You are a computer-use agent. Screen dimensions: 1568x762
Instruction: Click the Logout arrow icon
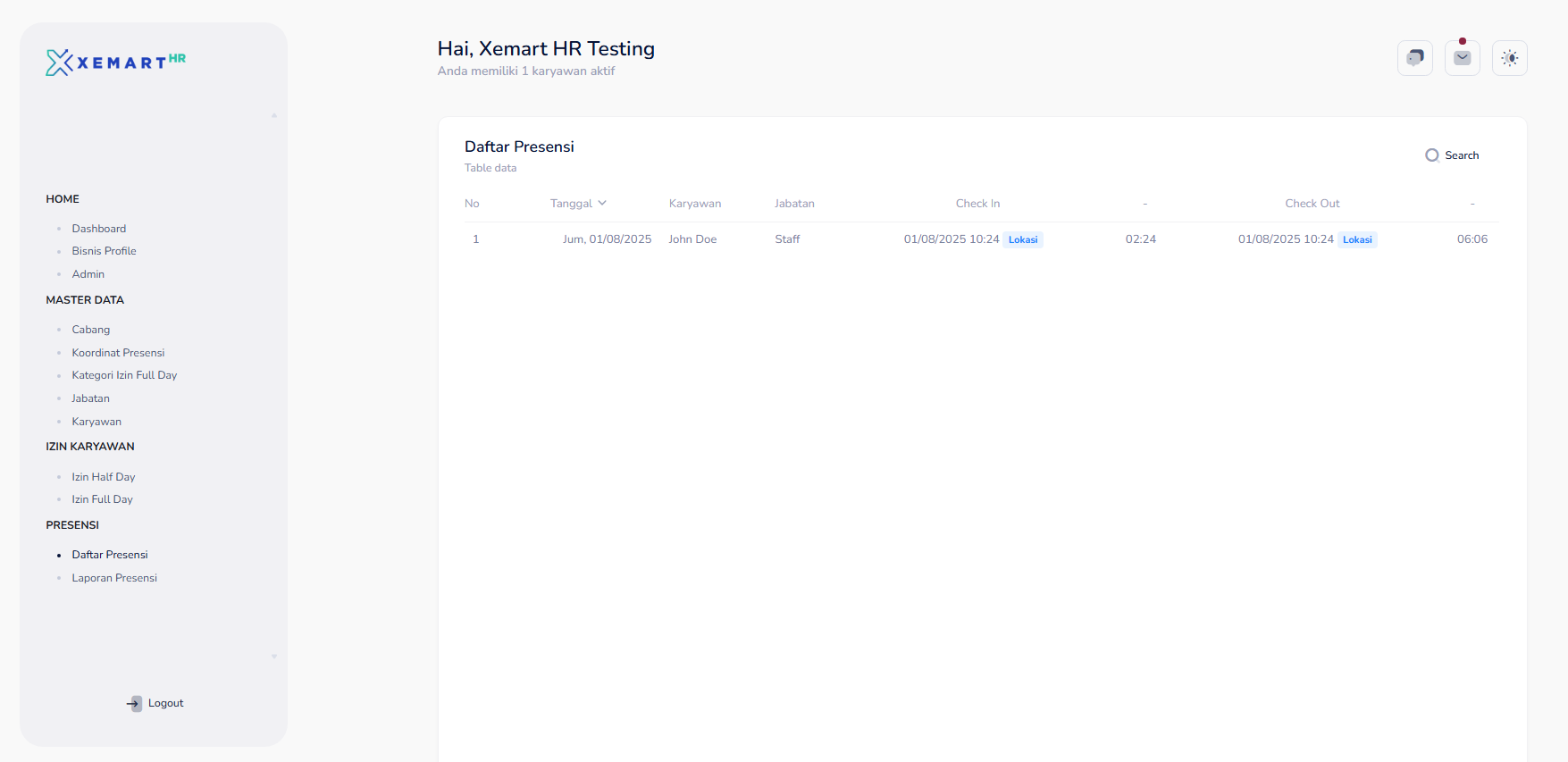click(x=134, y=704)
